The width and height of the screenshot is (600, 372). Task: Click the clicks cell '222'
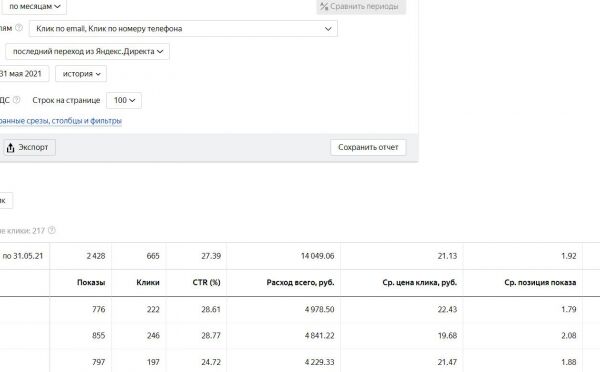tap(153, 309)
